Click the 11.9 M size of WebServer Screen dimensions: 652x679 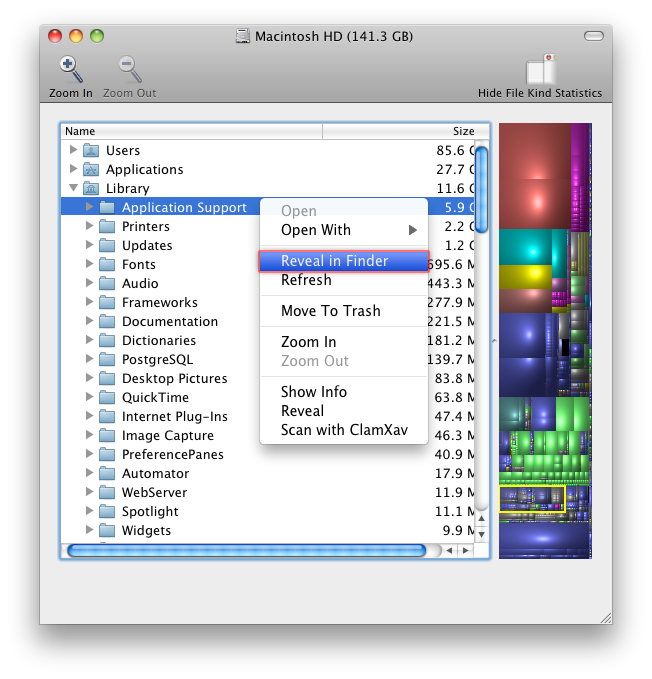455,493
